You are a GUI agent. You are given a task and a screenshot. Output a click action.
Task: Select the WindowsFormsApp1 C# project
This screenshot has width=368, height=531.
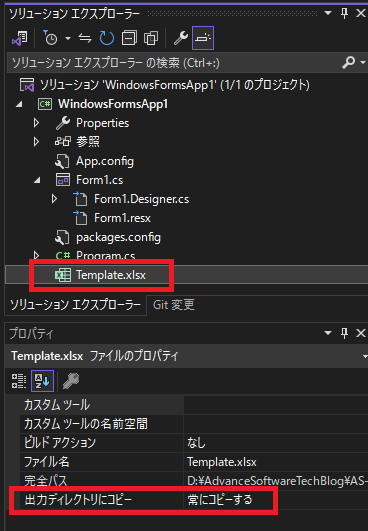pos(113,104)
